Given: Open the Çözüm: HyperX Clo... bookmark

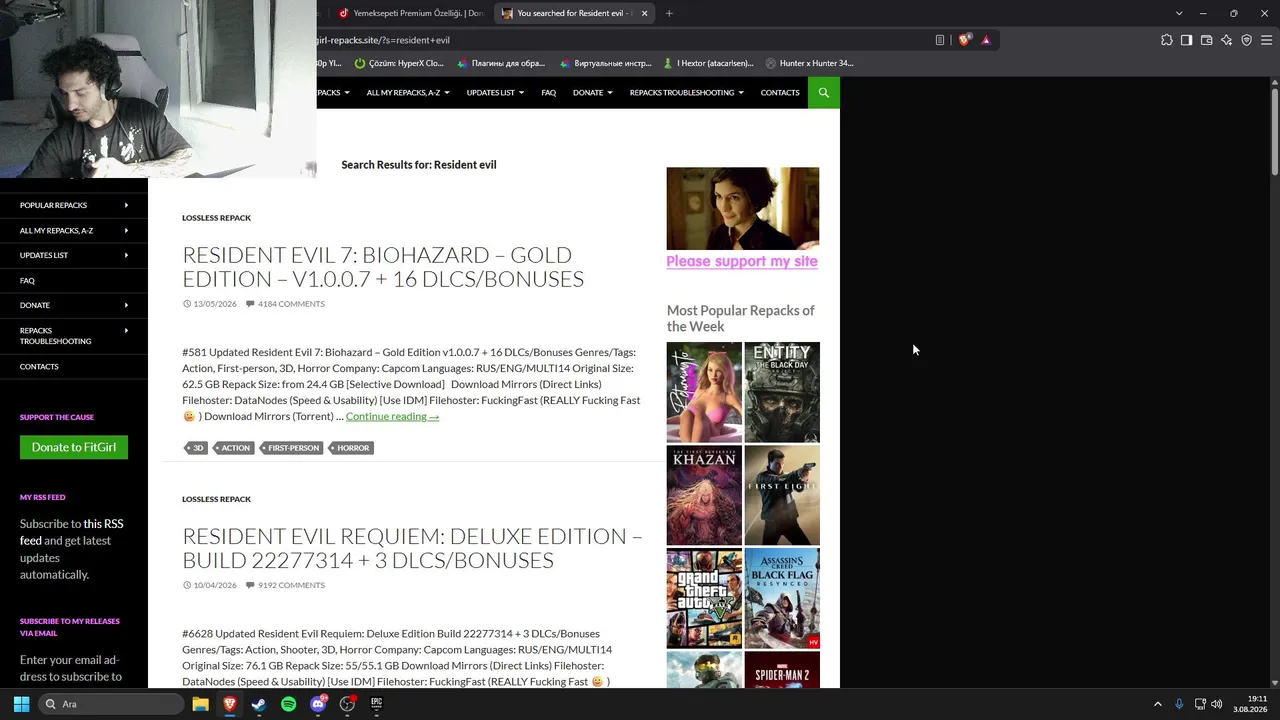Looking at the screenshot, I should tap(398, 63).
